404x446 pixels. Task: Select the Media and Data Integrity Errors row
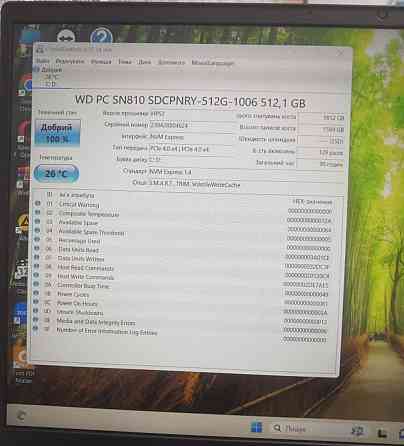pos(179,326)
